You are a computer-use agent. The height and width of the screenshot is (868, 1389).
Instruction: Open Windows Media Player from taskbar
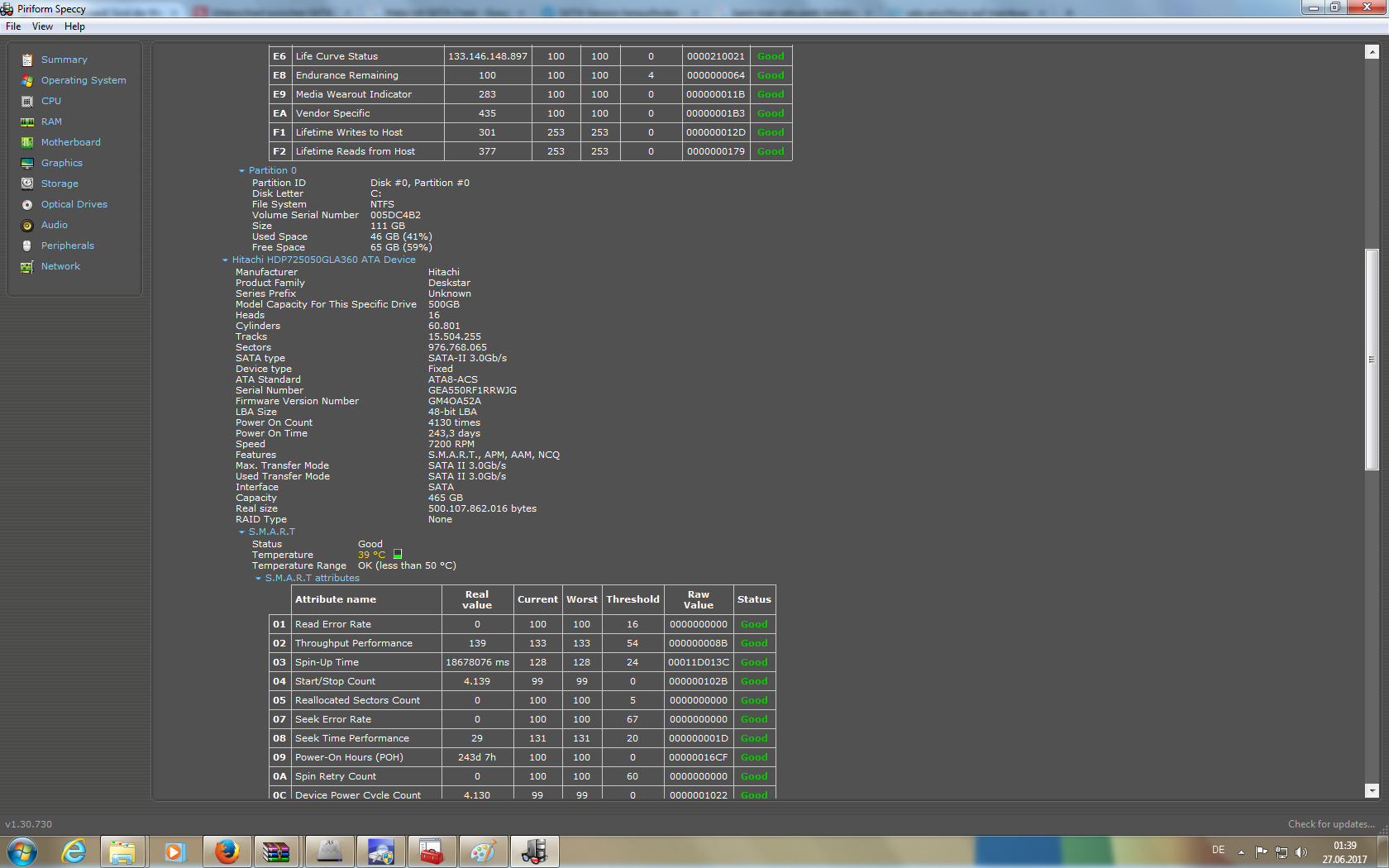pos(174,851)
